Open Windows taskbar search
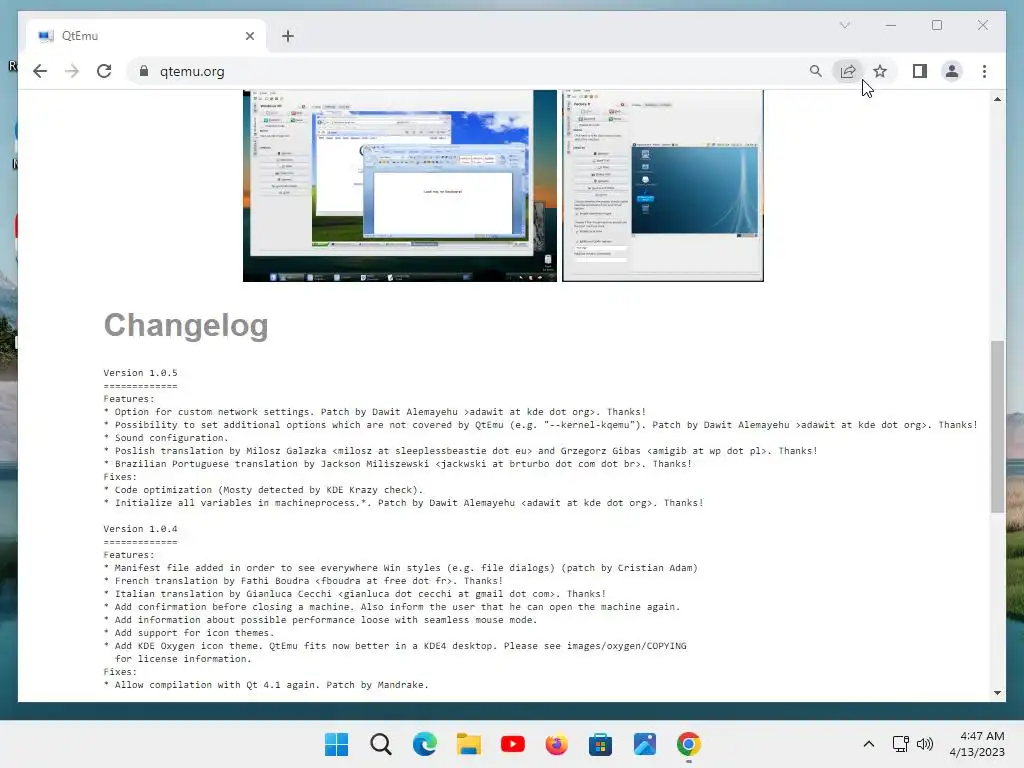The height and width of the screenshot is (768, 1024). click(381, 744)
